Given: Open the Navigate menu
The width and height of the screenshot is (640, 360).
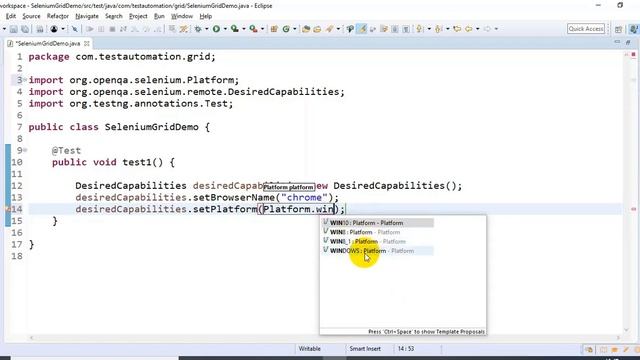Looking at the screenshot, I should pos(87,16).
